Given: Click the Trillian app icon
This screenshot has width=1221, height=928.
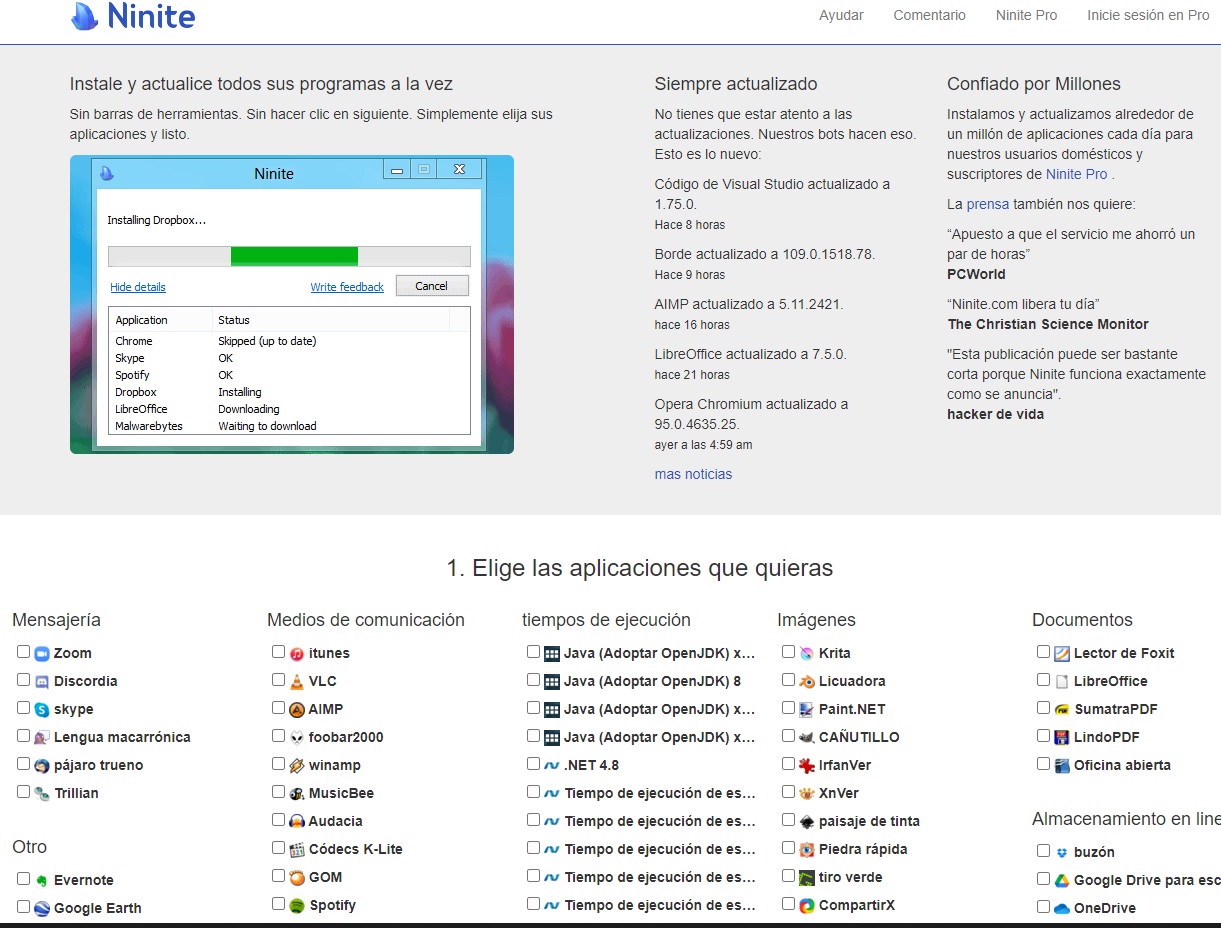Looking at the screenshot, I should click(42, 793).
